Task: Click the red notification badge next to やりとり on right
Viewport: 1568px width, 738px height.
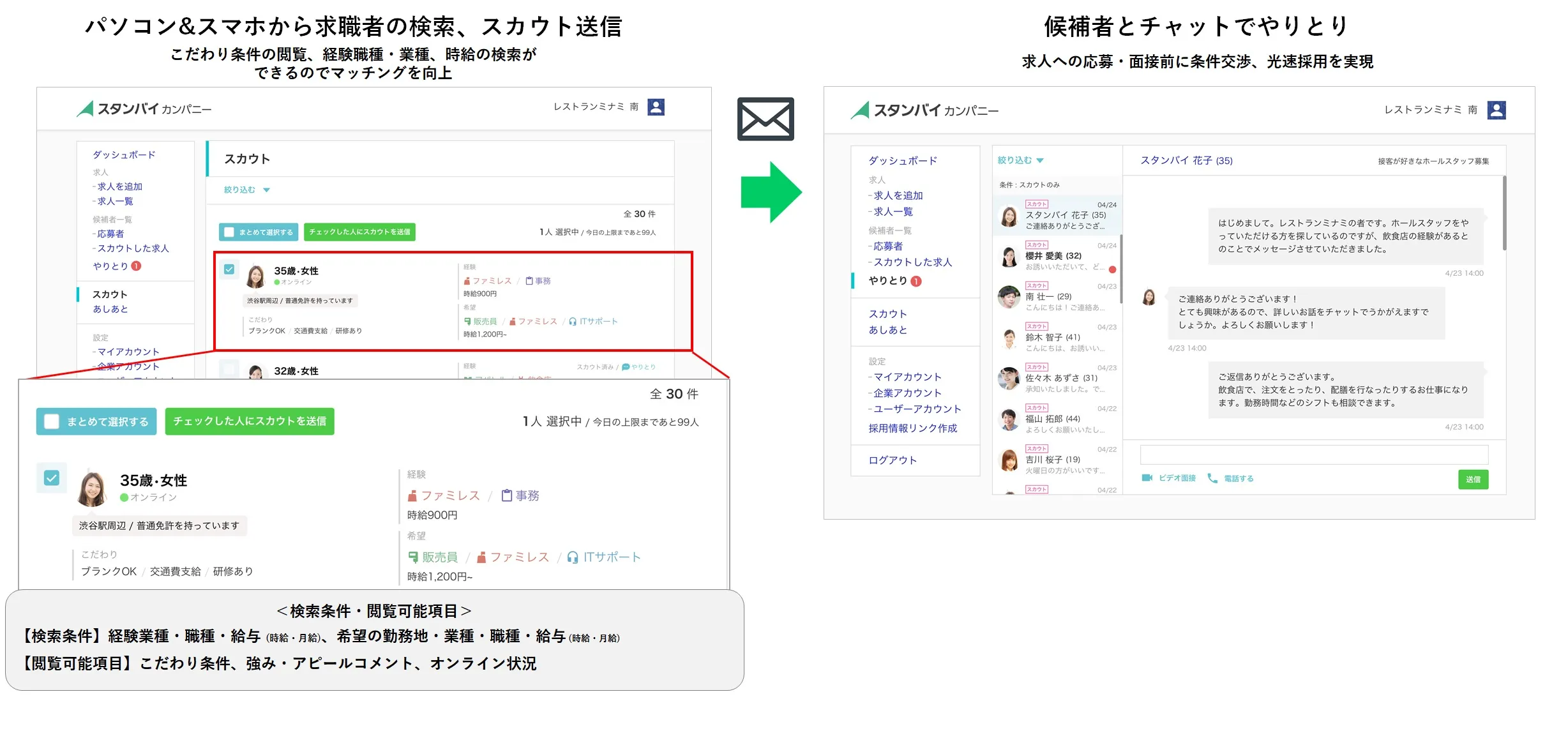Action: click(x=916, y=281)
